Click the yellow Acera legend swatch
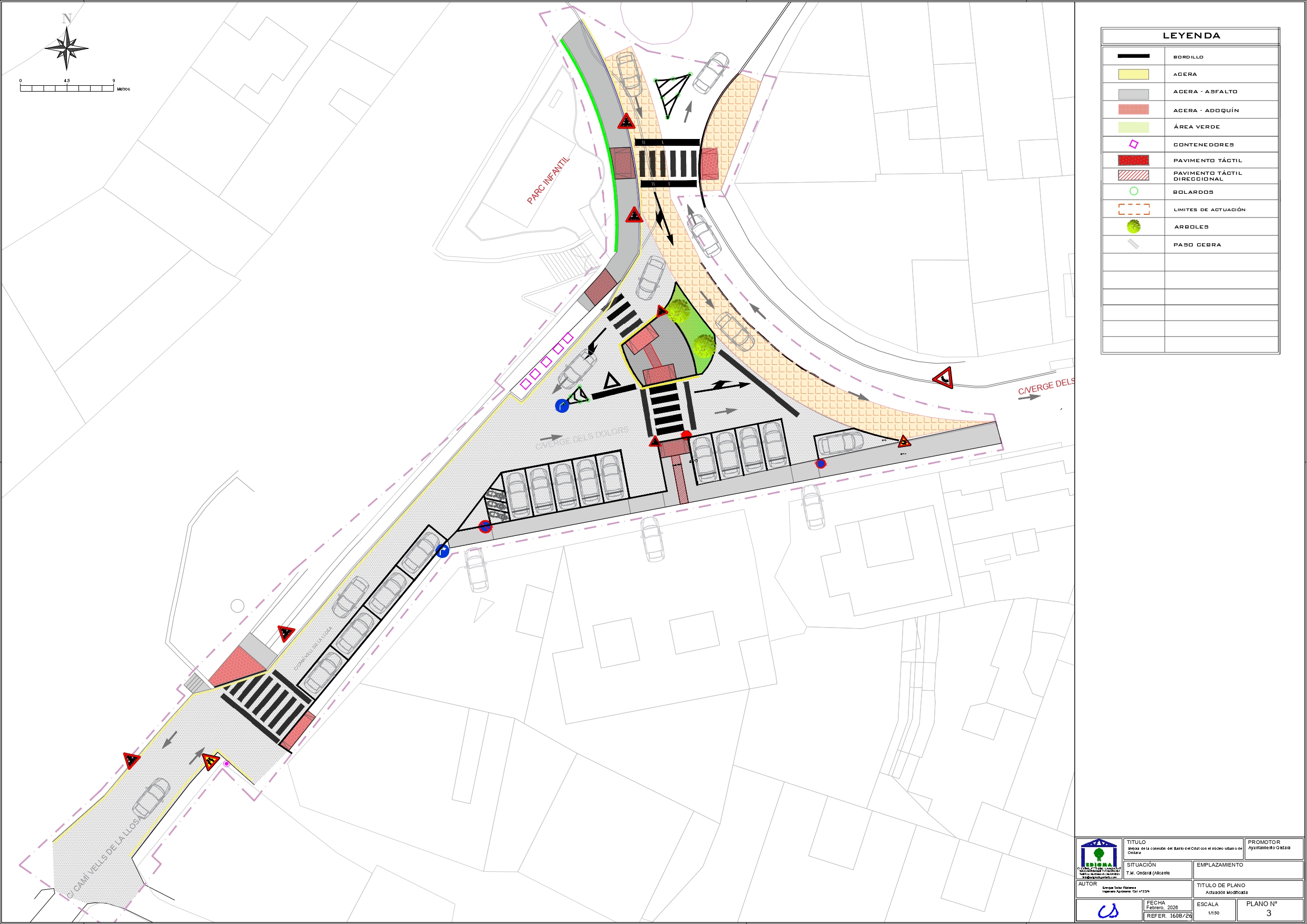The width and height of the screenshot is (1307, 924). 1133,74
